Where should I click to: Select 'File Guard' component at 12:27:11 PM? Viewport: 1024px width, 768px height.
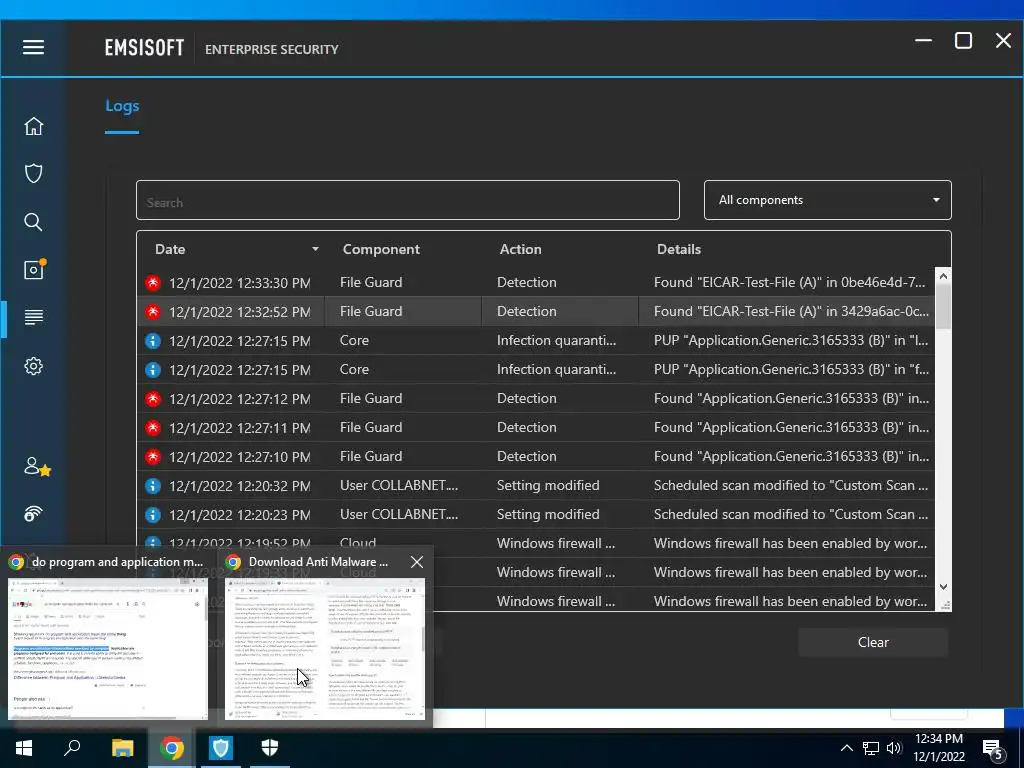tap(371, 427)
